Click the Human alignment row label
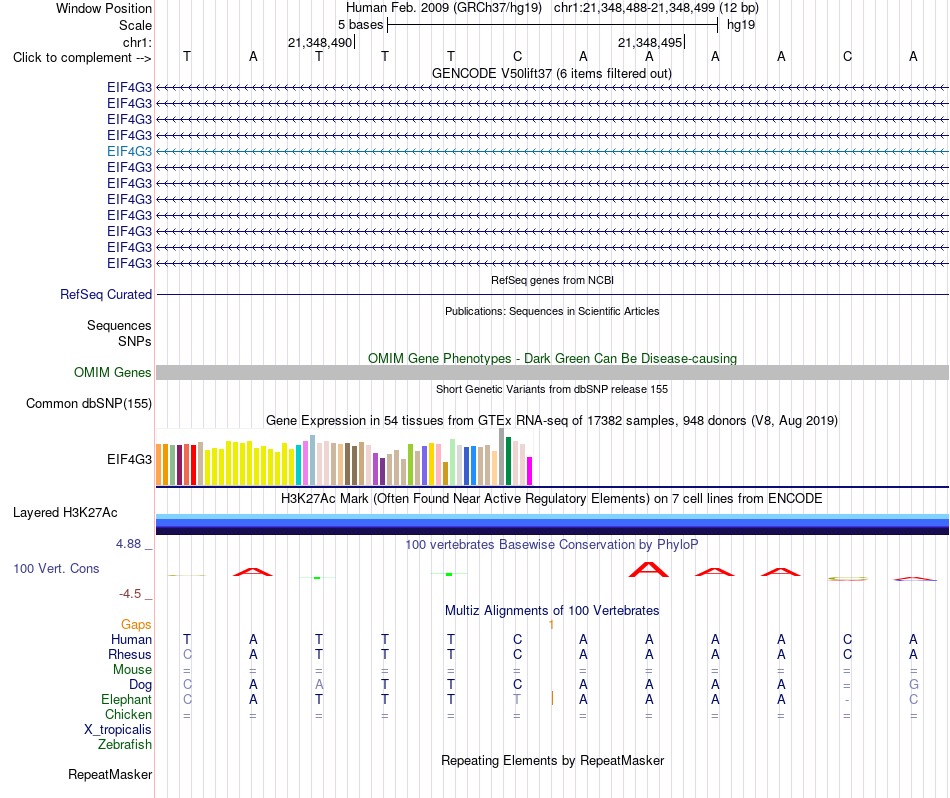 coord(131,640)
